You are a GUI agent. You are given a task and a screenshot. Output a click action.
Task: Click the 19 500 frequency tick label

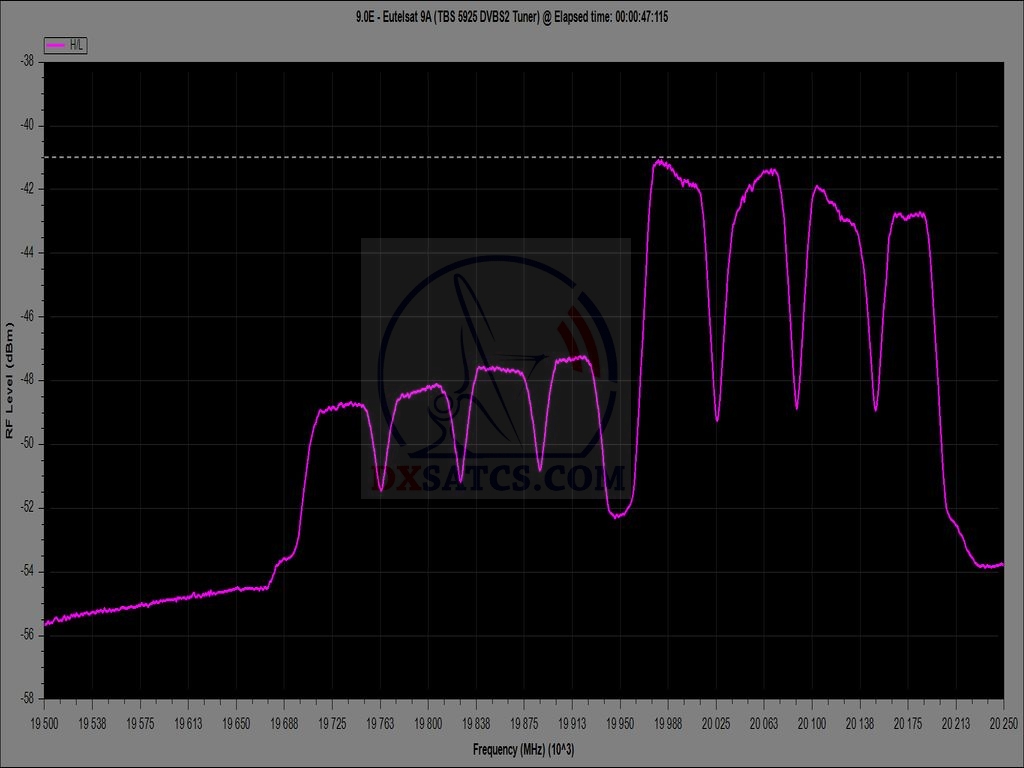(44, 721)
